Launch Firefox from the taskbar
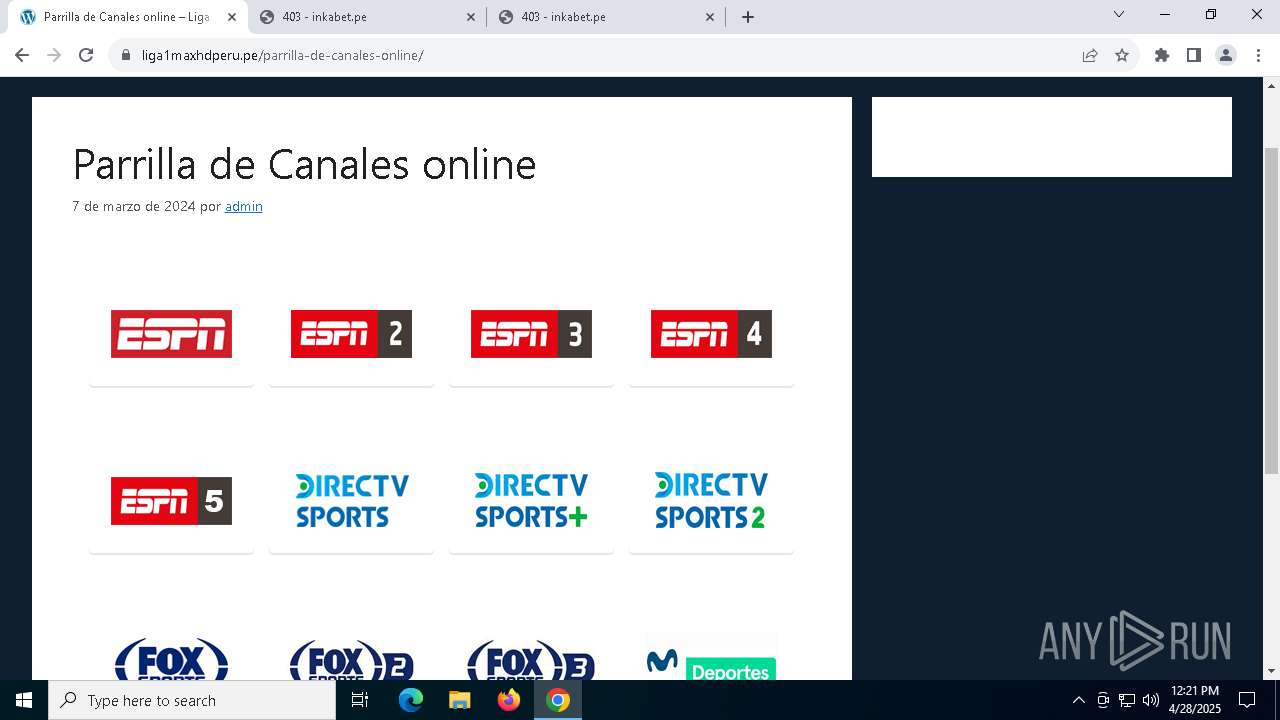Image resolution: width=1280 pixels, height=720 pixels. 509,700
